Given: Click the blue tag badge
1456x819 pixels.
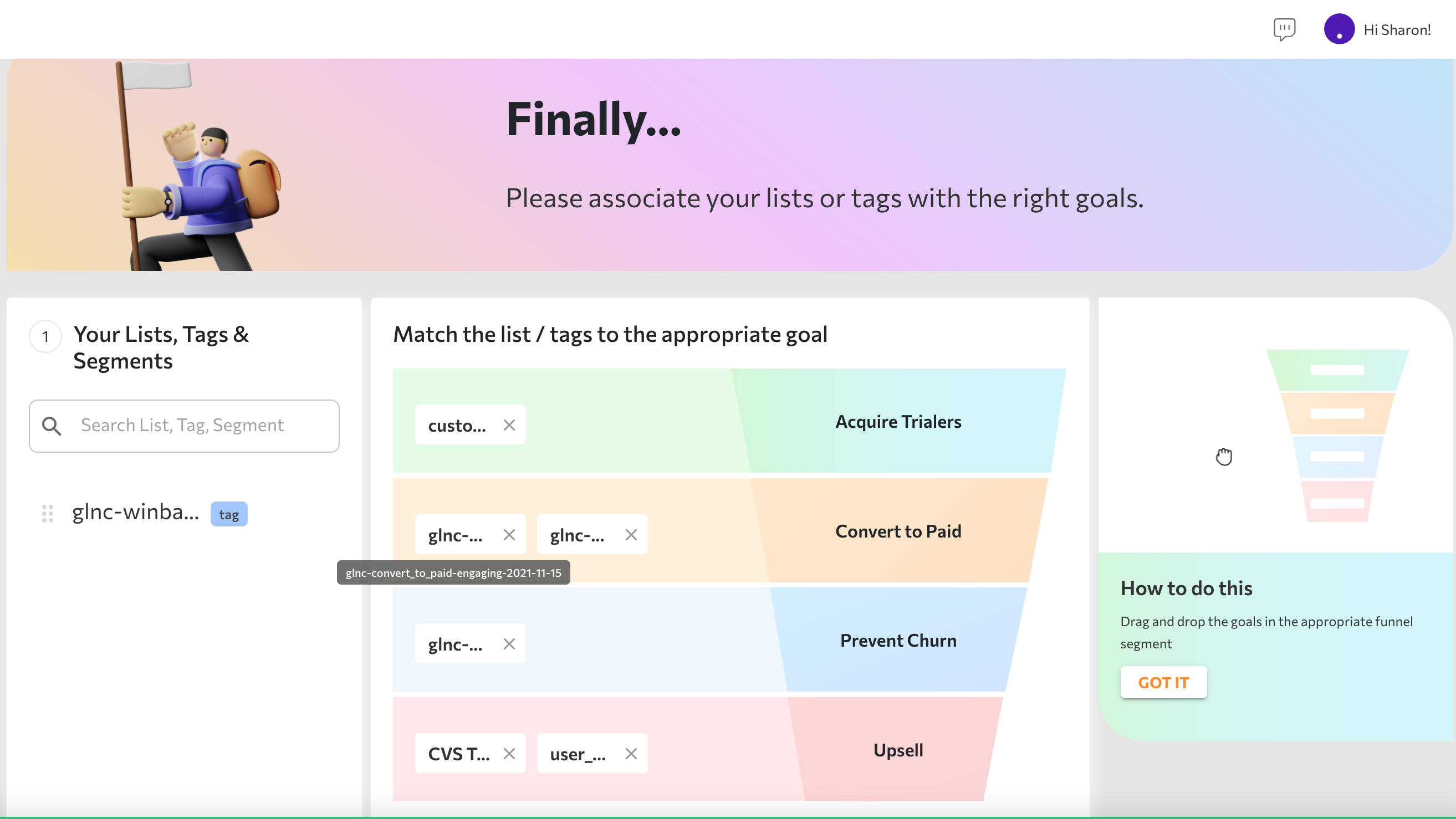Looking at the screenshot, I should pyautogui.click(x=229, y=514).
